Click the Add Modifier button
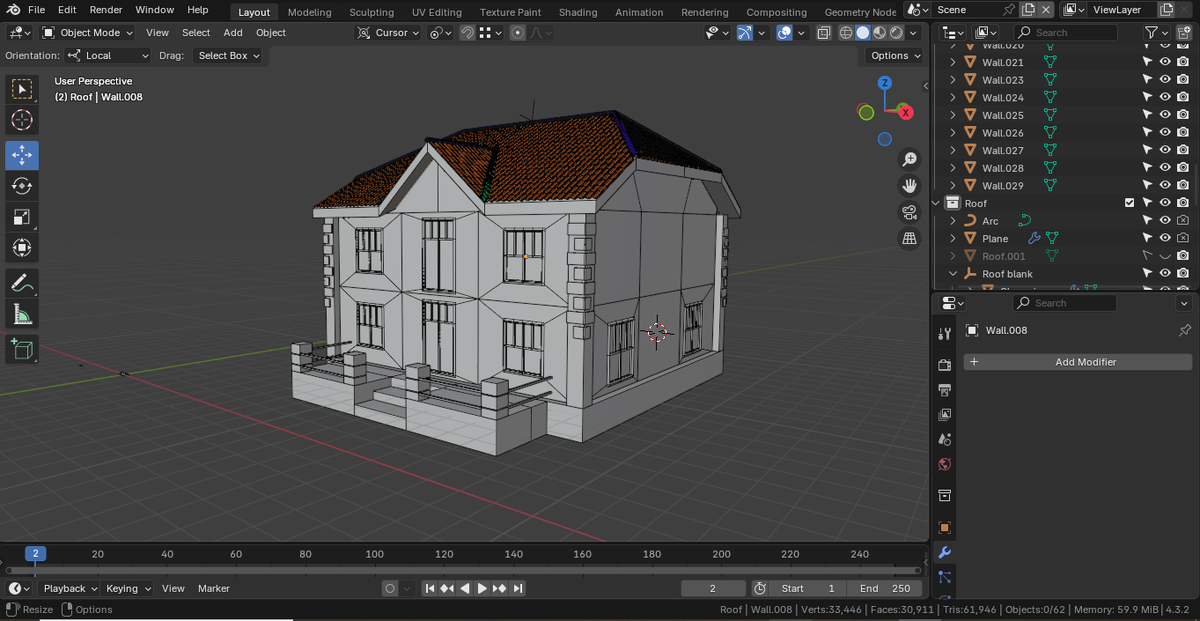The height and width of the screenshot is (621, 1200). [x=1078, y=362]
